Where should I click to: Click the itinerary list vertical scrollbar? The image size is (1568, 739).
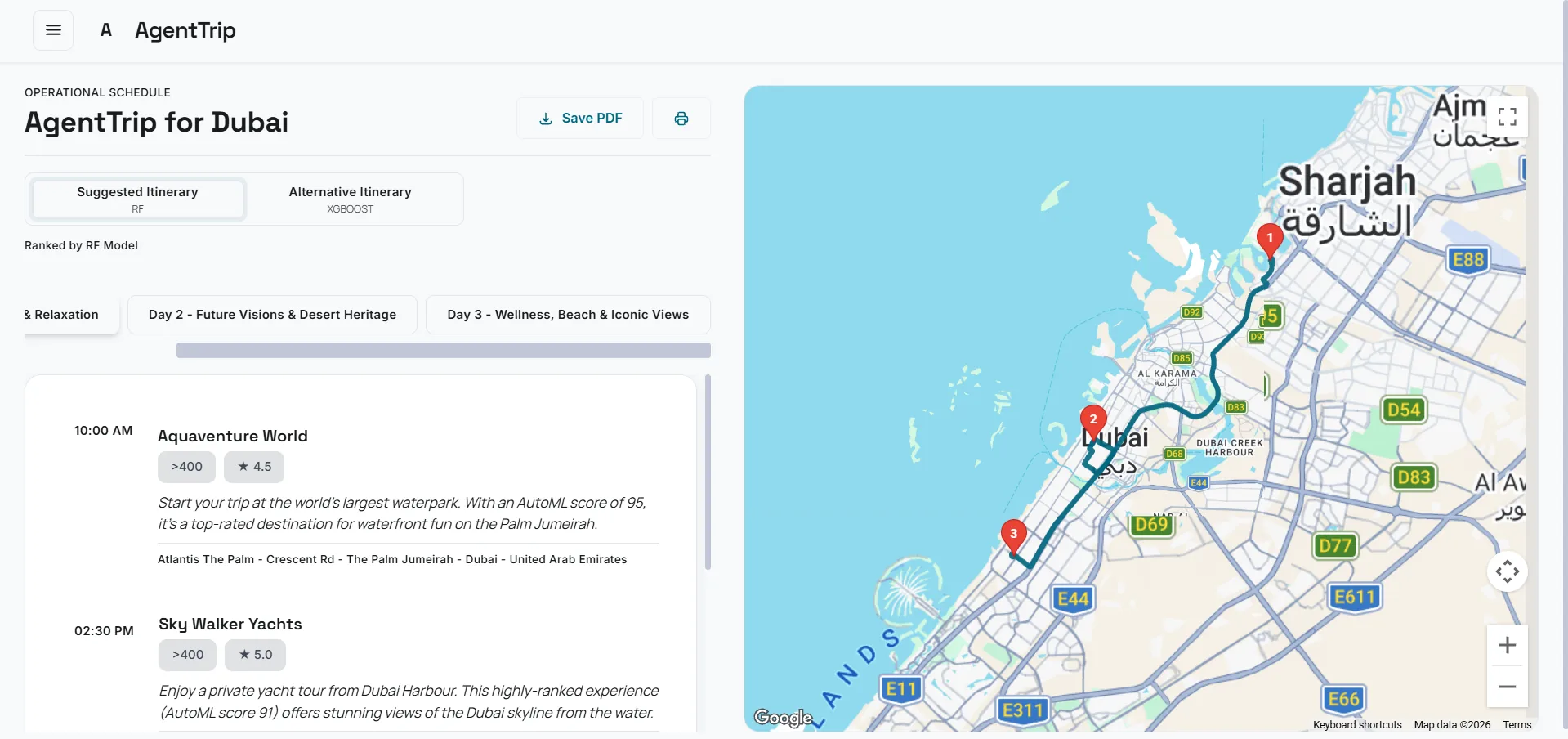point(708,473)
